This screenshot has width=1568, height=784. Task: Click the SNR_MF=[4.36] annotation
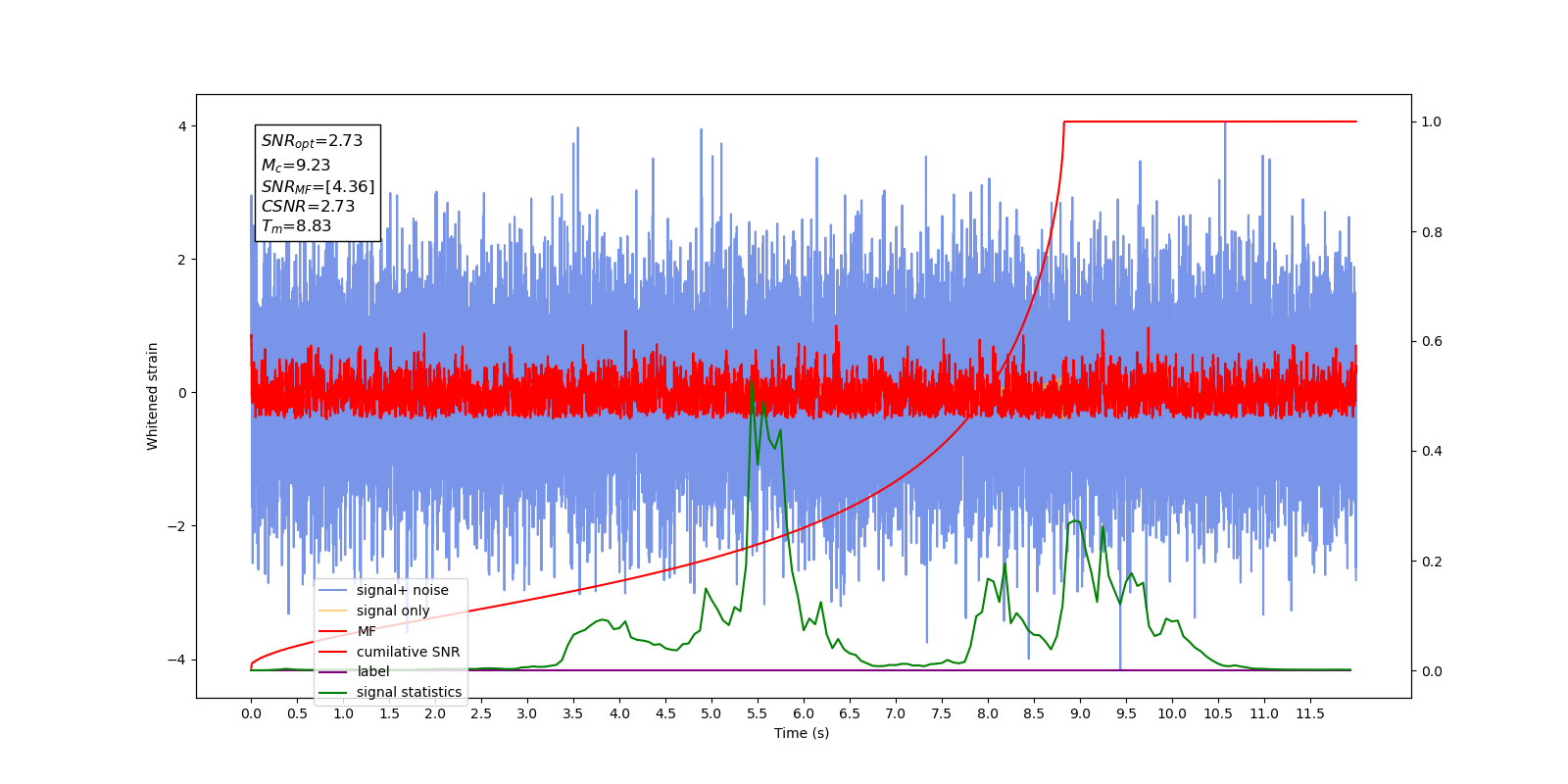[318, 186]
